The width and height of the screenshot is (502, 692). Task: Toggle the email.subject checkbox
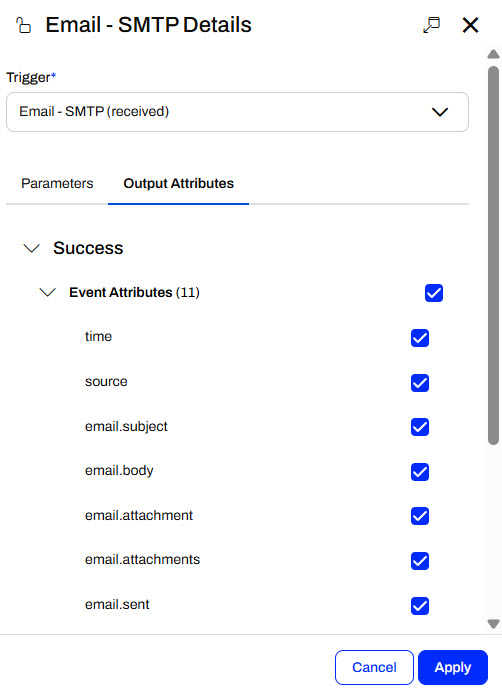coord(419,427)
